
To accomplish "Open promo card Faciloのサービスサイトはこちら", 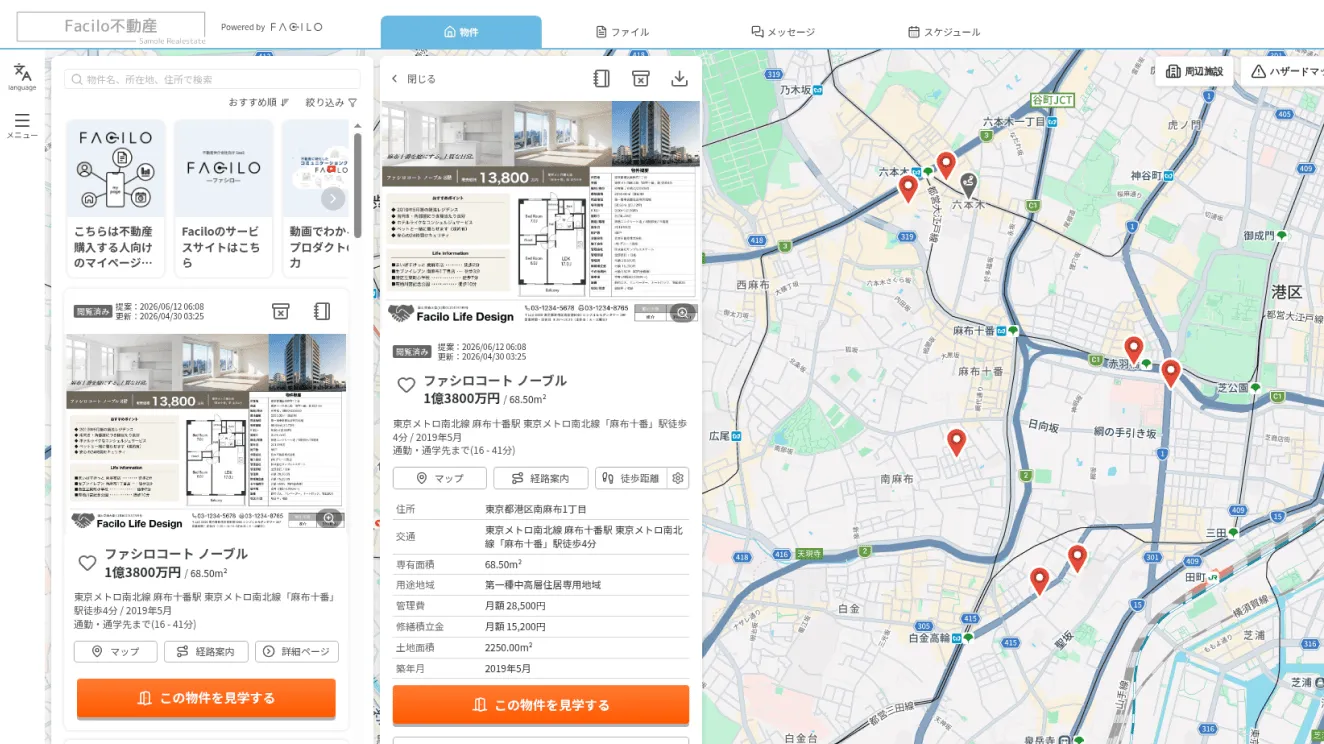I will (x=224, y=198).
